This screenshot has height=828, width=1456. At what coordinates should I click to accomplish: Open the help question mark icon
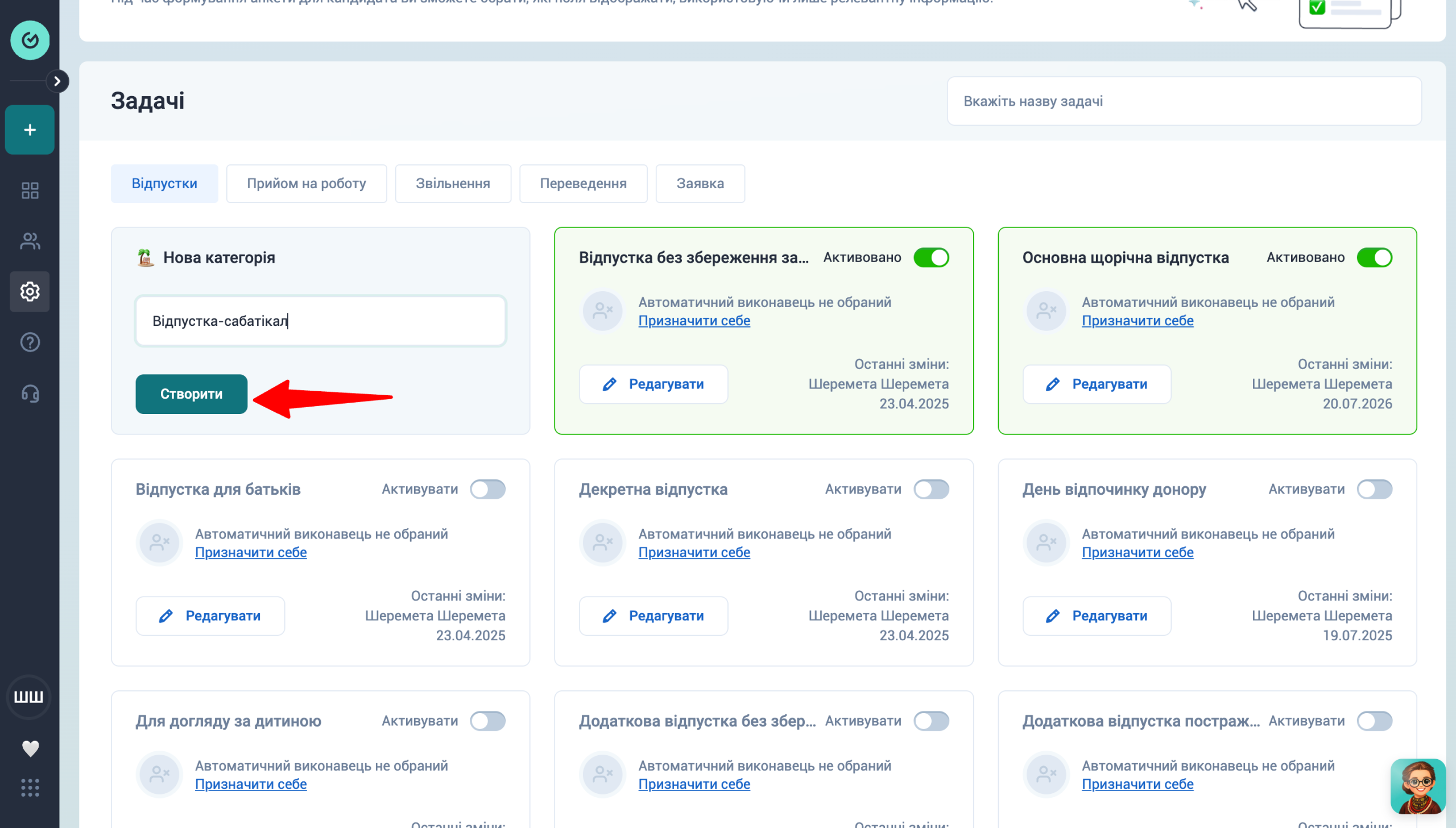30,342
